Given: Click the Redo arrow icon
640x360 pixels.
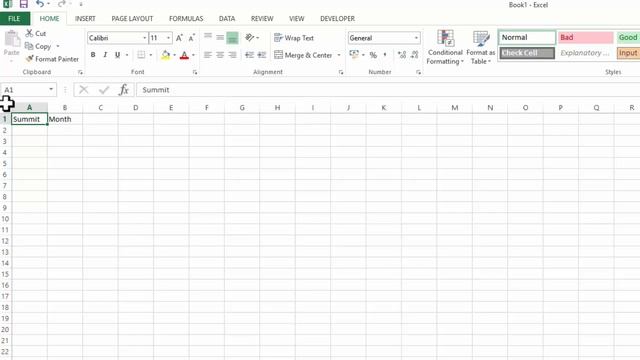Looking at the screenshot, I should (61, 4).
